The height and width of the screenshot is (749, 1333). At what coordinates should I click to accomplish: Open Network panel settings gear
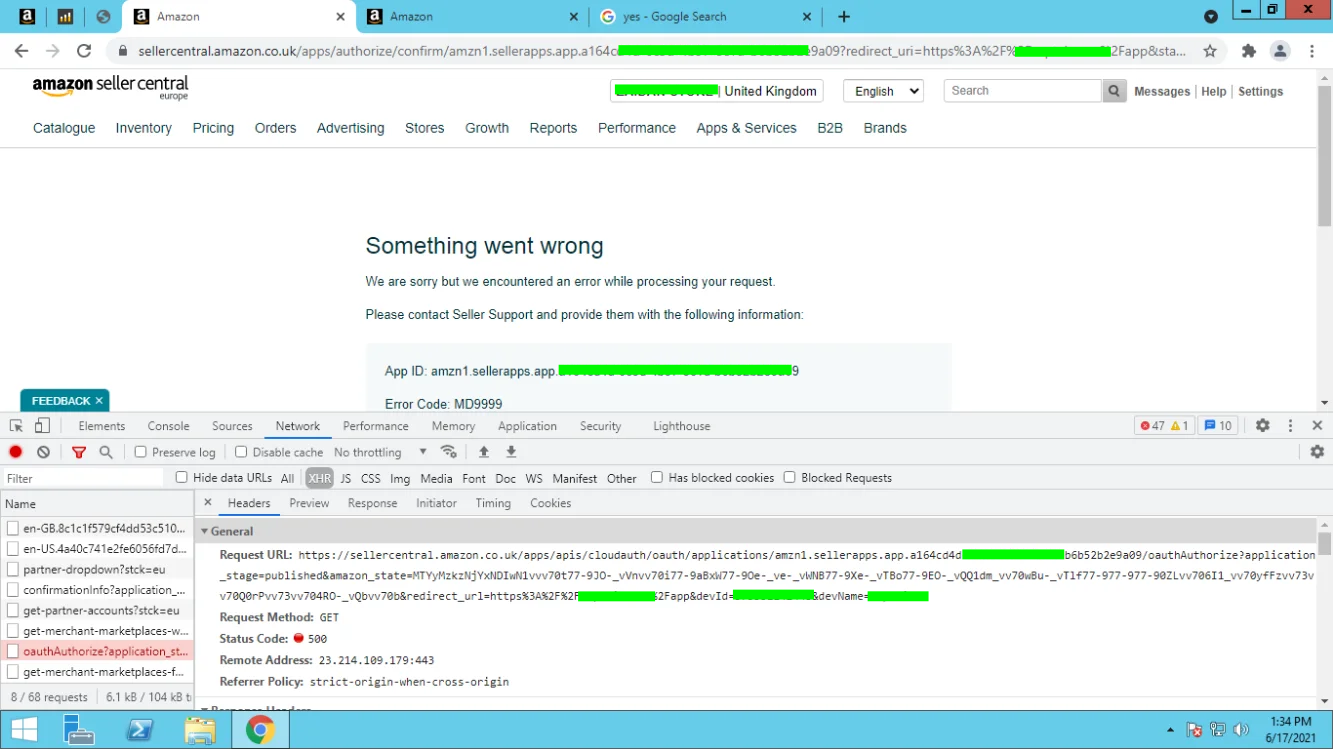click(x=1317, y=452)
